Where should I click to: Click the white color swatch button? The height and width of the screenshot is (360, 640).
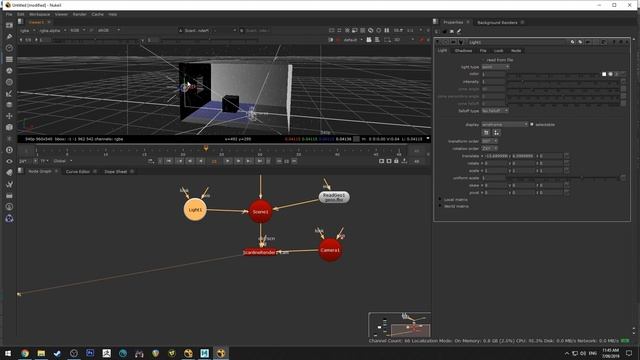[x=604, y=74]
